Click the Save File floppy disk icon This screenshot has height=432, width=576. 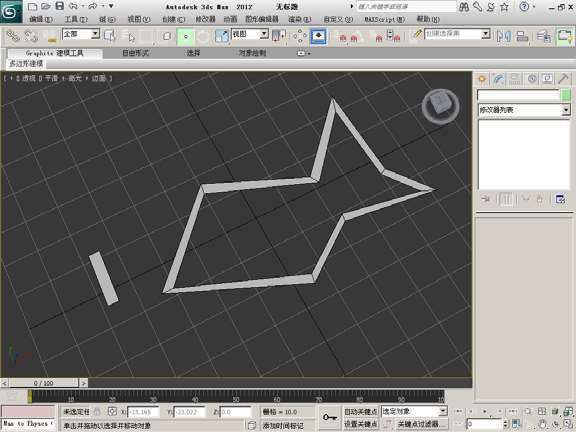click(x=59, y=6)
